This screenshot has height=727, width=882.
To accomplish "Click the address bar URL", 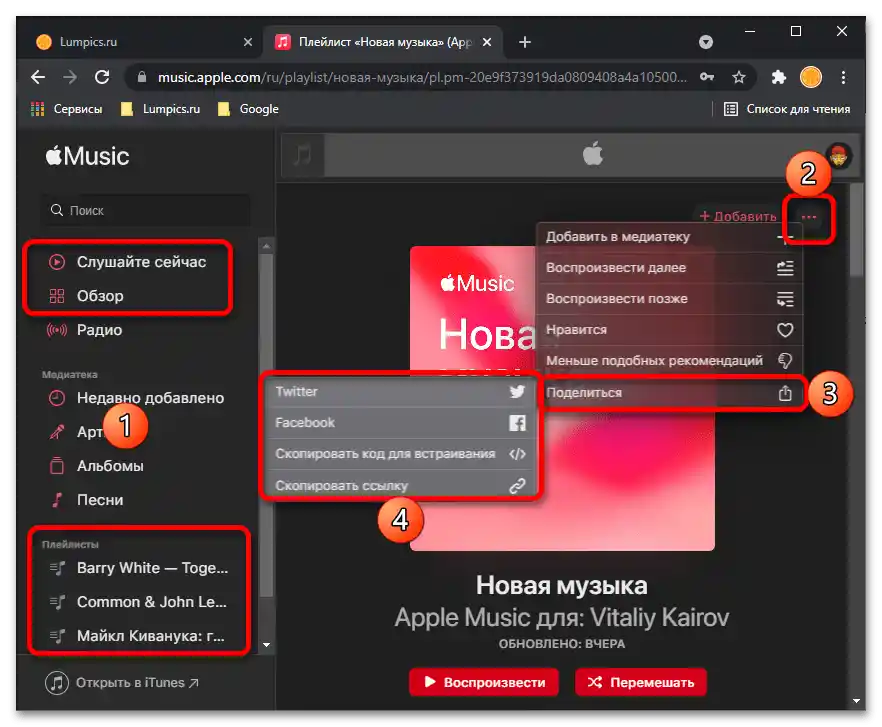I will [x=422, y=77].
